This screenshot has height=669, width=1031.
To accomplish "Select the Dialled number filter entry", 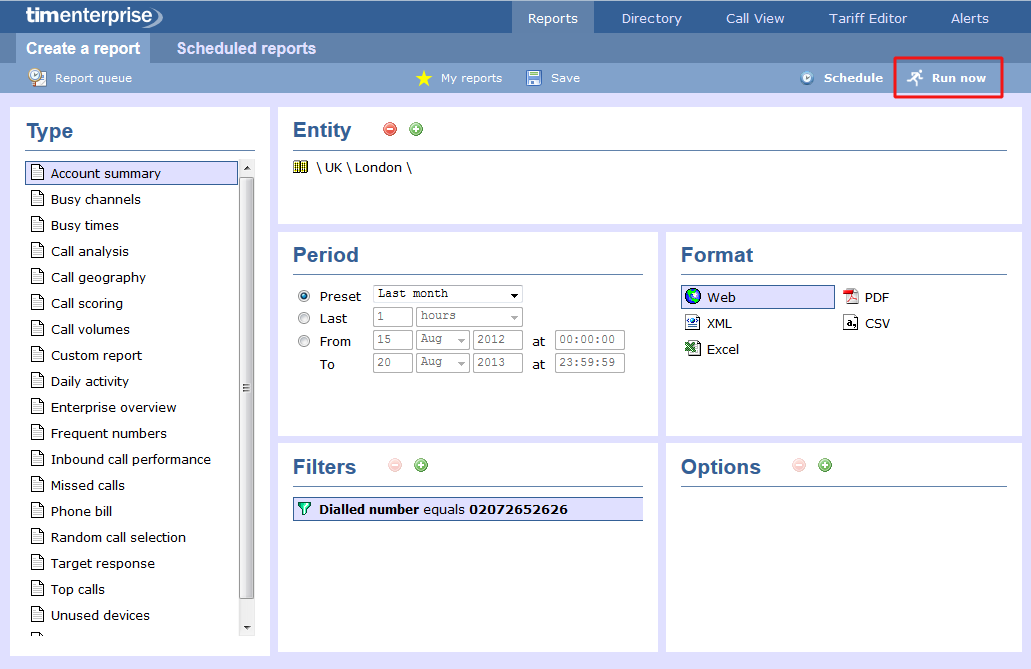I will (x=467, y=509).
